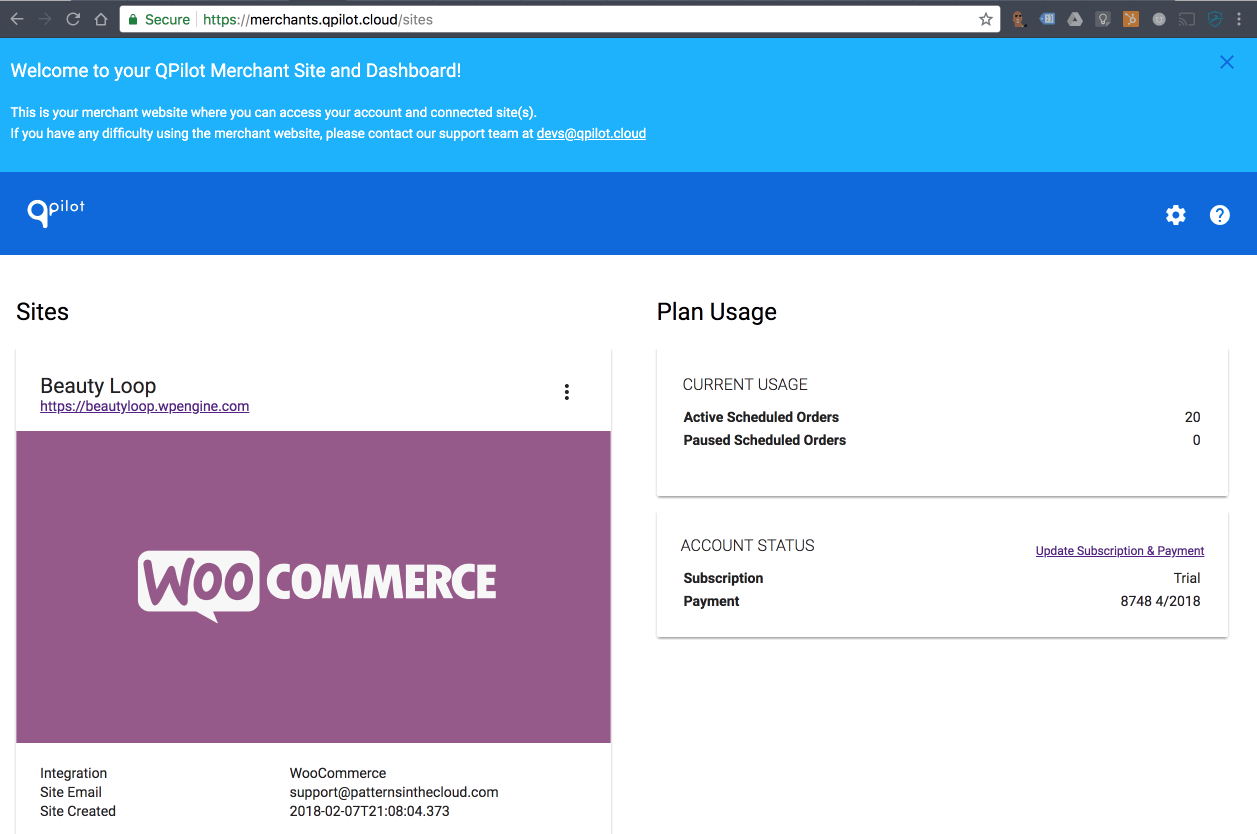Go to the browser home page
The image size is (1257, 834).
(100, 19)
